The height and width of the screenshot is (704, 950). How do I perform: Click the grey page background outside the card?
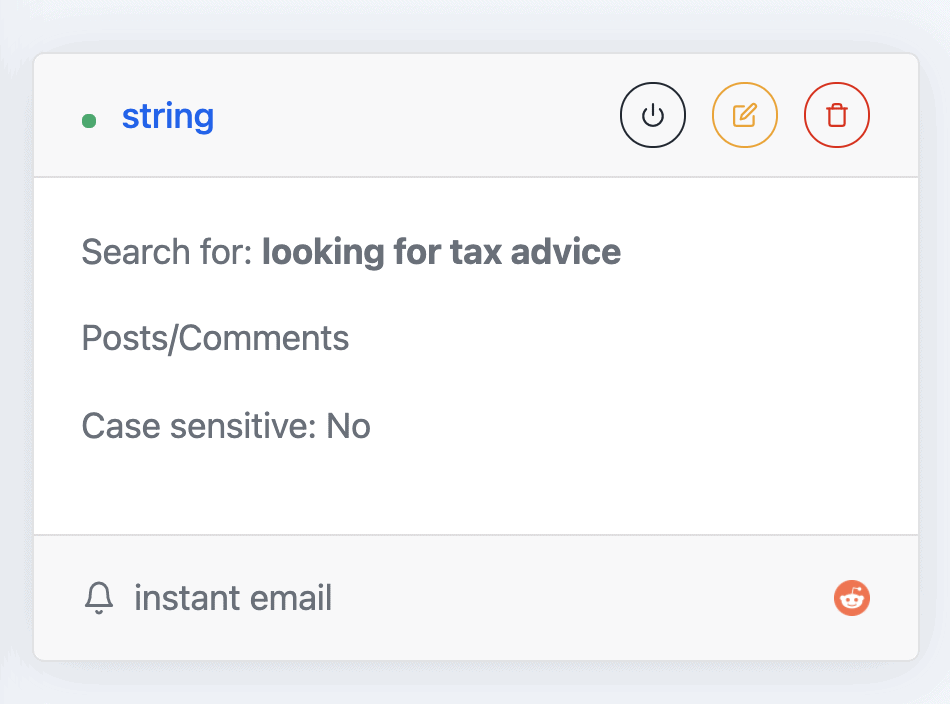[x=476, y=685]
